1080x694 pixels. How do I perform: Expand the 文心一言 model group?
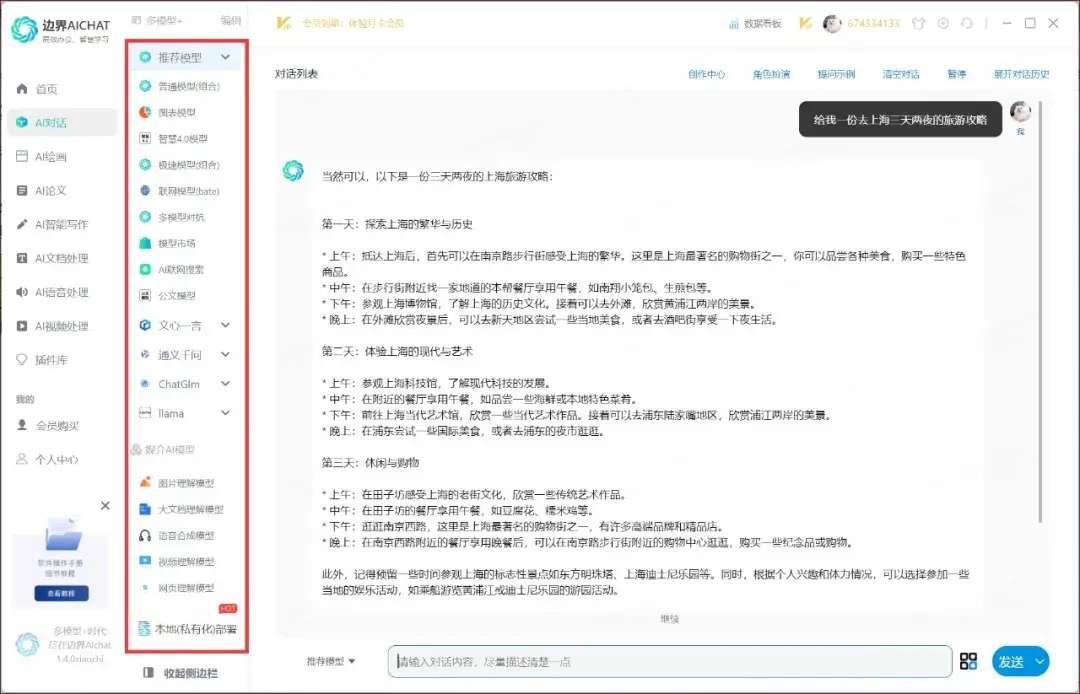(x=225, y=325)
